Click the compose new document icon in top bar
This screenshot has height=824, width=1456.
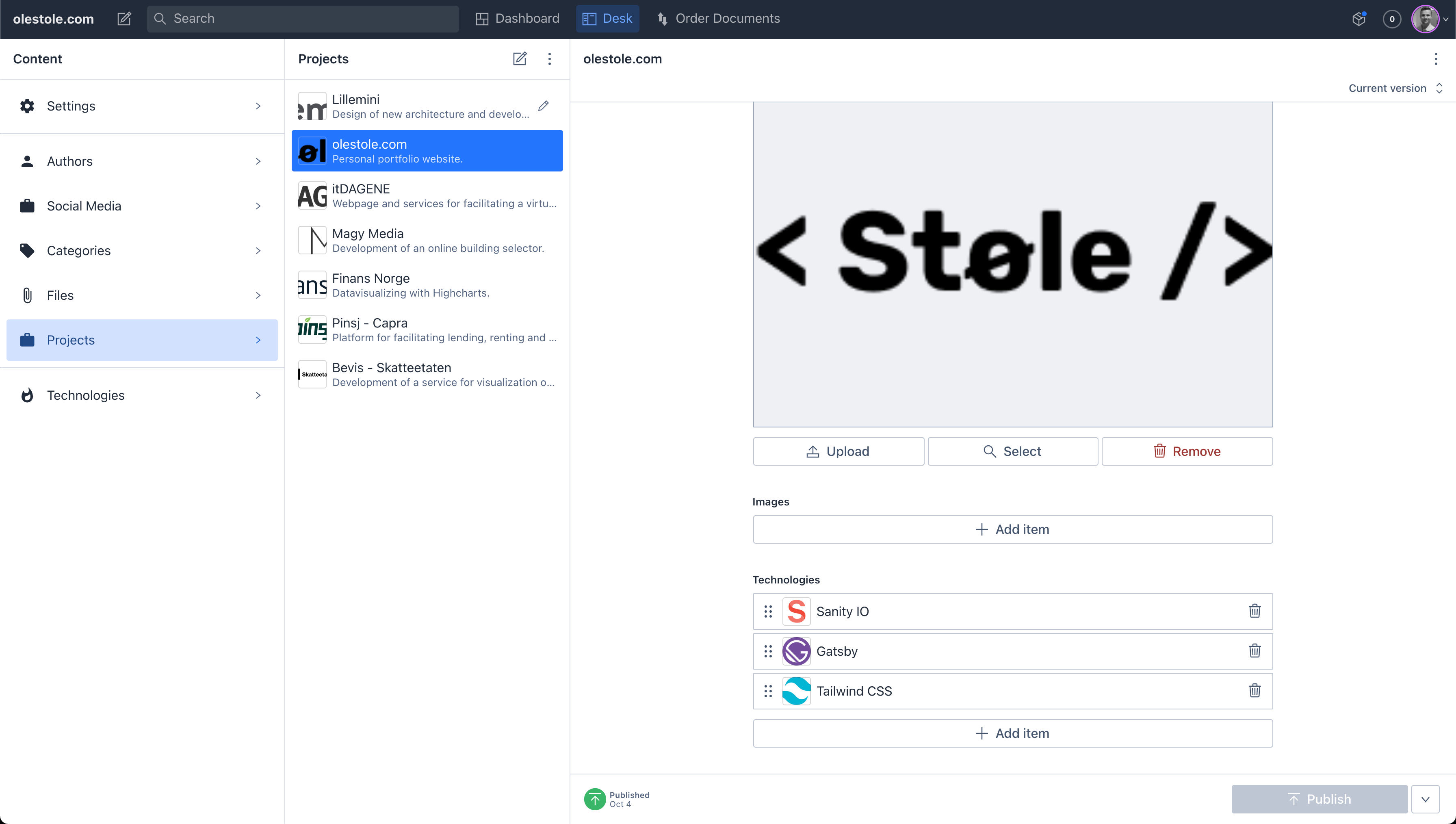coord(124,19)
